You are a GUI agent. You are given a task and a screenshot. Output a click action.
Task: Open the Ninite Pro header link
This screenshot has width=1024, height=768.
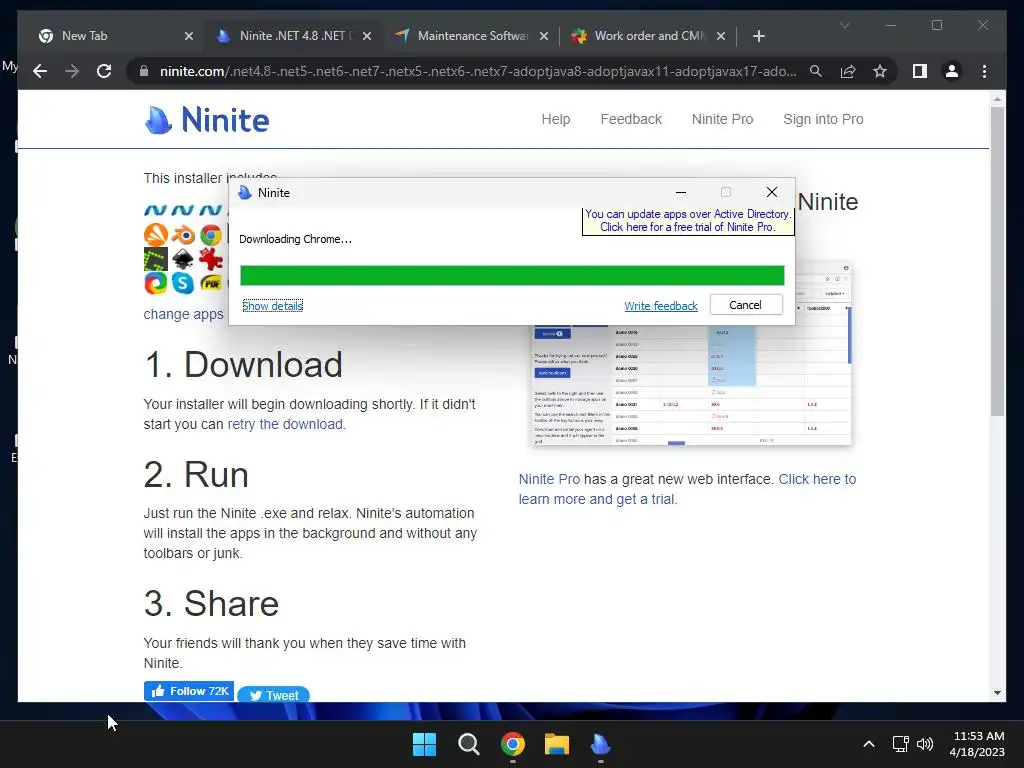[722, 120]
